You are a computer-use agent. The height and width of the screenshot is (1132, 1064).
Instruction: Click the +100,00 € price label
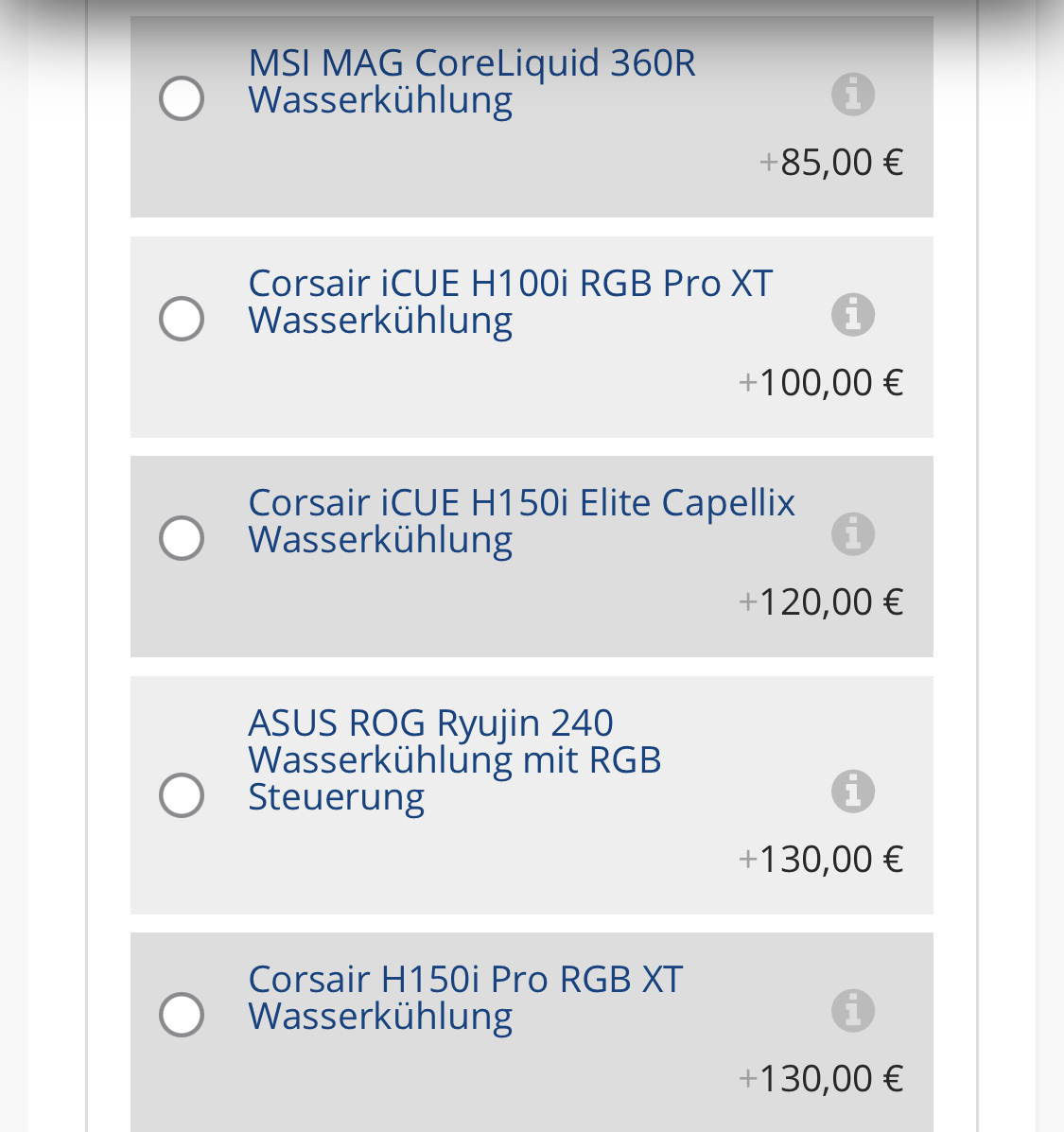(821, 383)
